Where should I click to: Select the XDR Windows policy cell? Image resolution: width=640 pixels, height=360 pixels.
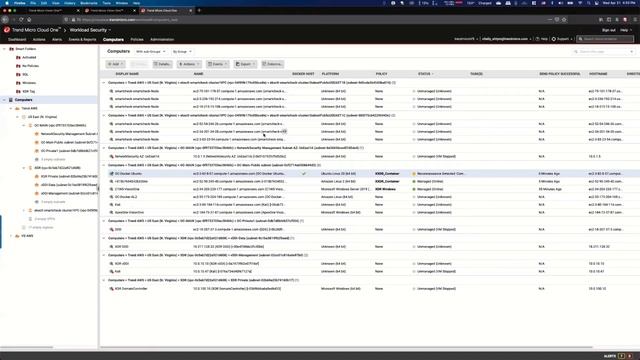tap(385, 189)
